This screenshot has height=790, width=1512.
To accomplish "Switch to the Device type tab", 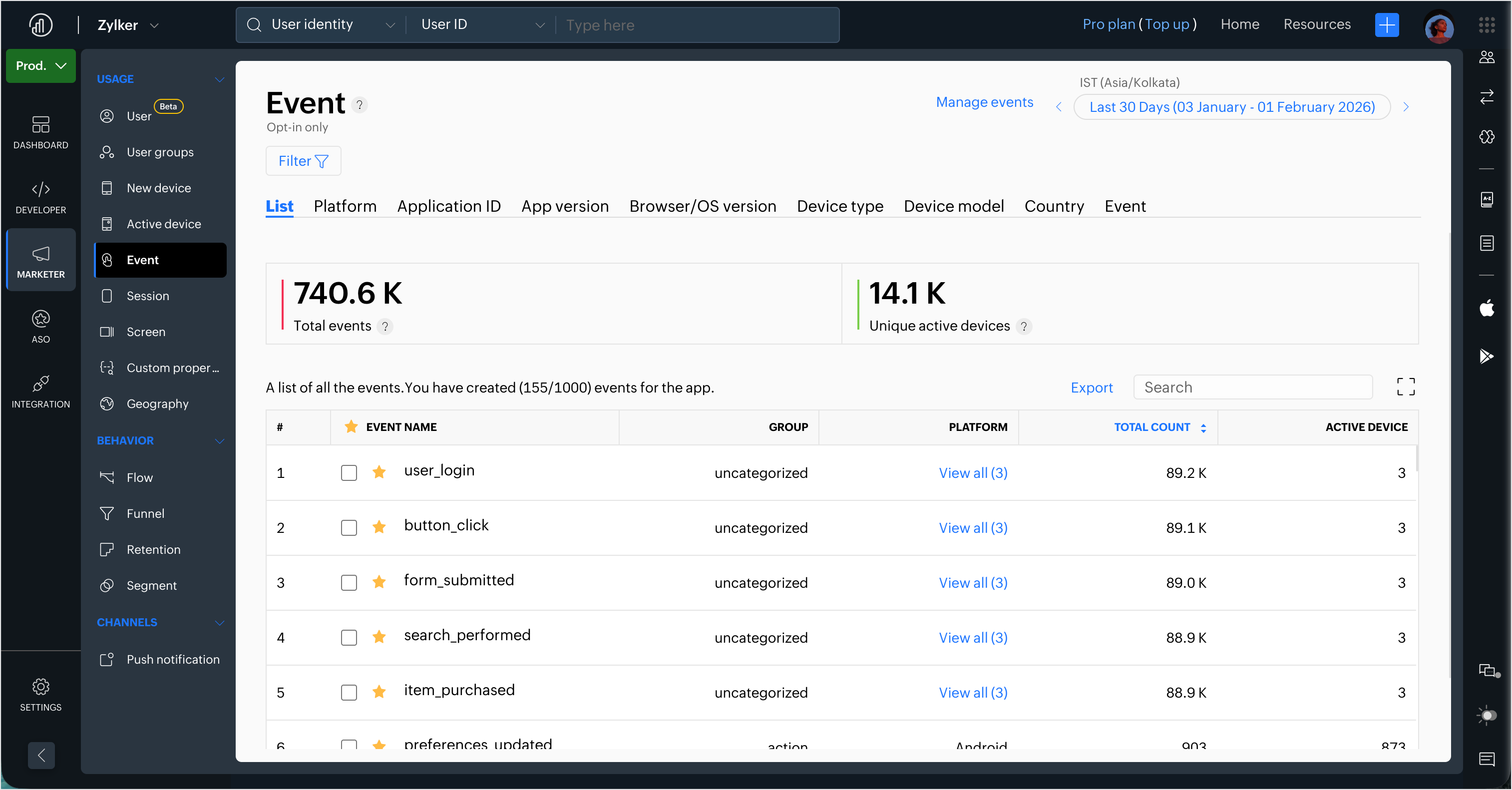I will pos(839,206).
